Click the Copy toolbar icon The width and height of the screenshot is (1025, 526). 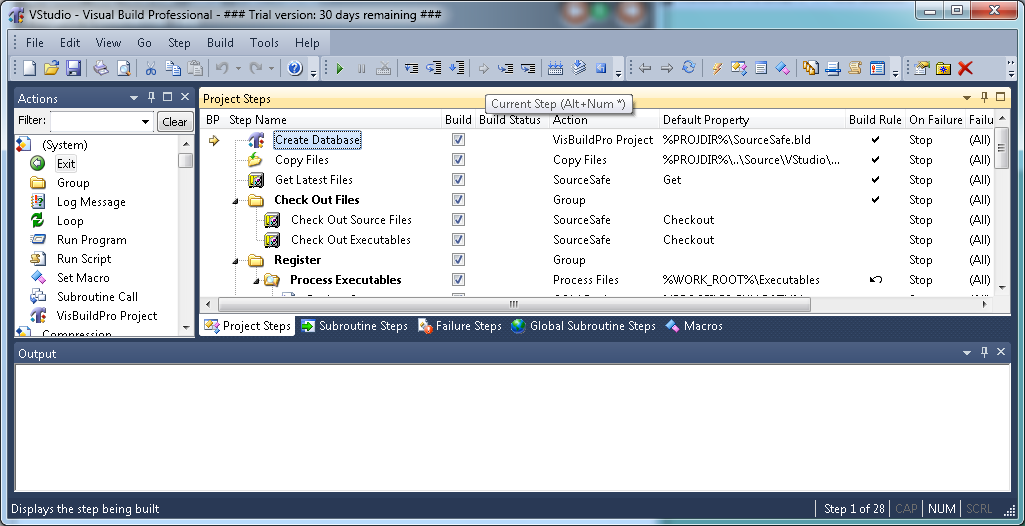[173, 68]
